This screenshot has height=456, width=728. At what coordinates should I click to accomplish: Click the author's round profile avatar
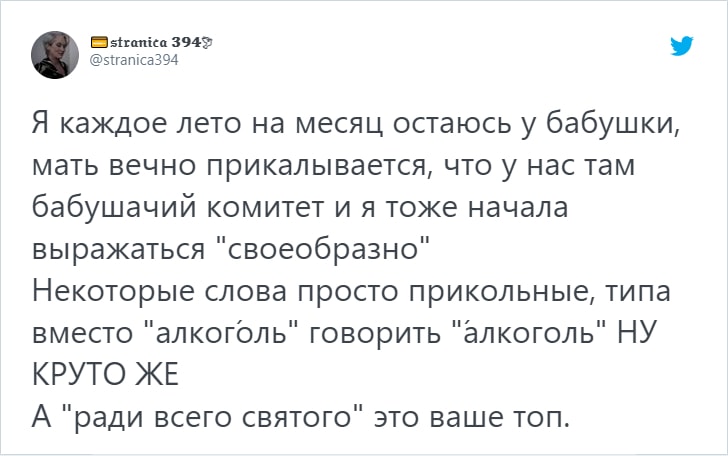click(x=55, y=55)
